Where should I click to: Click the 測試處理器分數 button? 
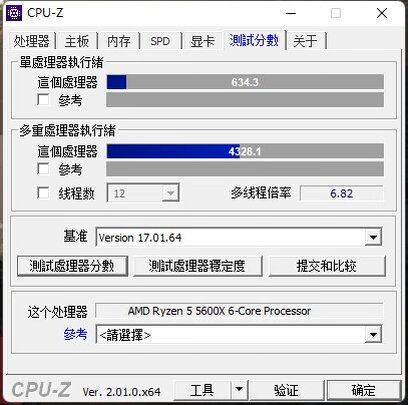pos(72,266)
